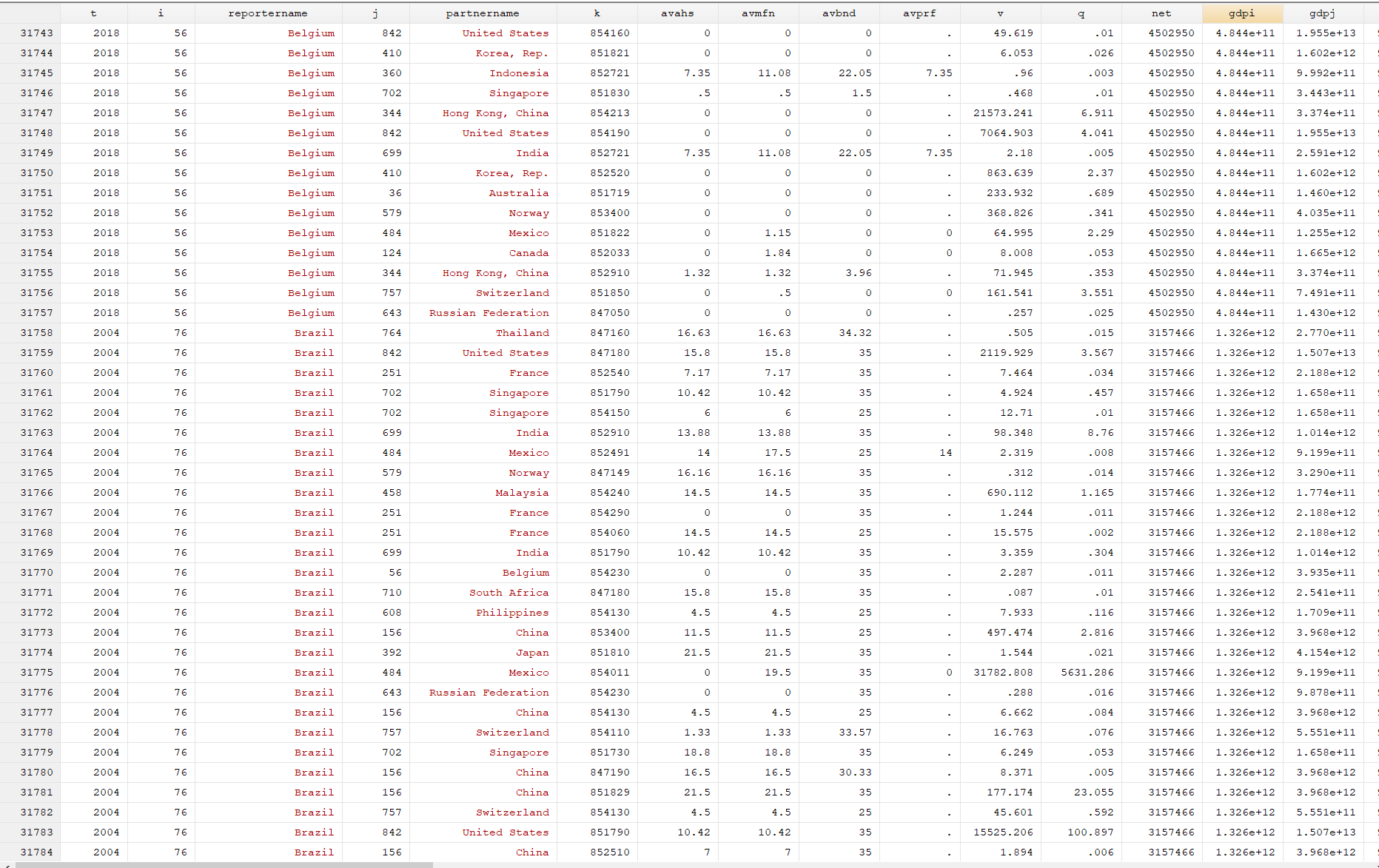Viewport: 1379px width, 868px height.
Task: Select the avprf column header
Action: [919, 13]
